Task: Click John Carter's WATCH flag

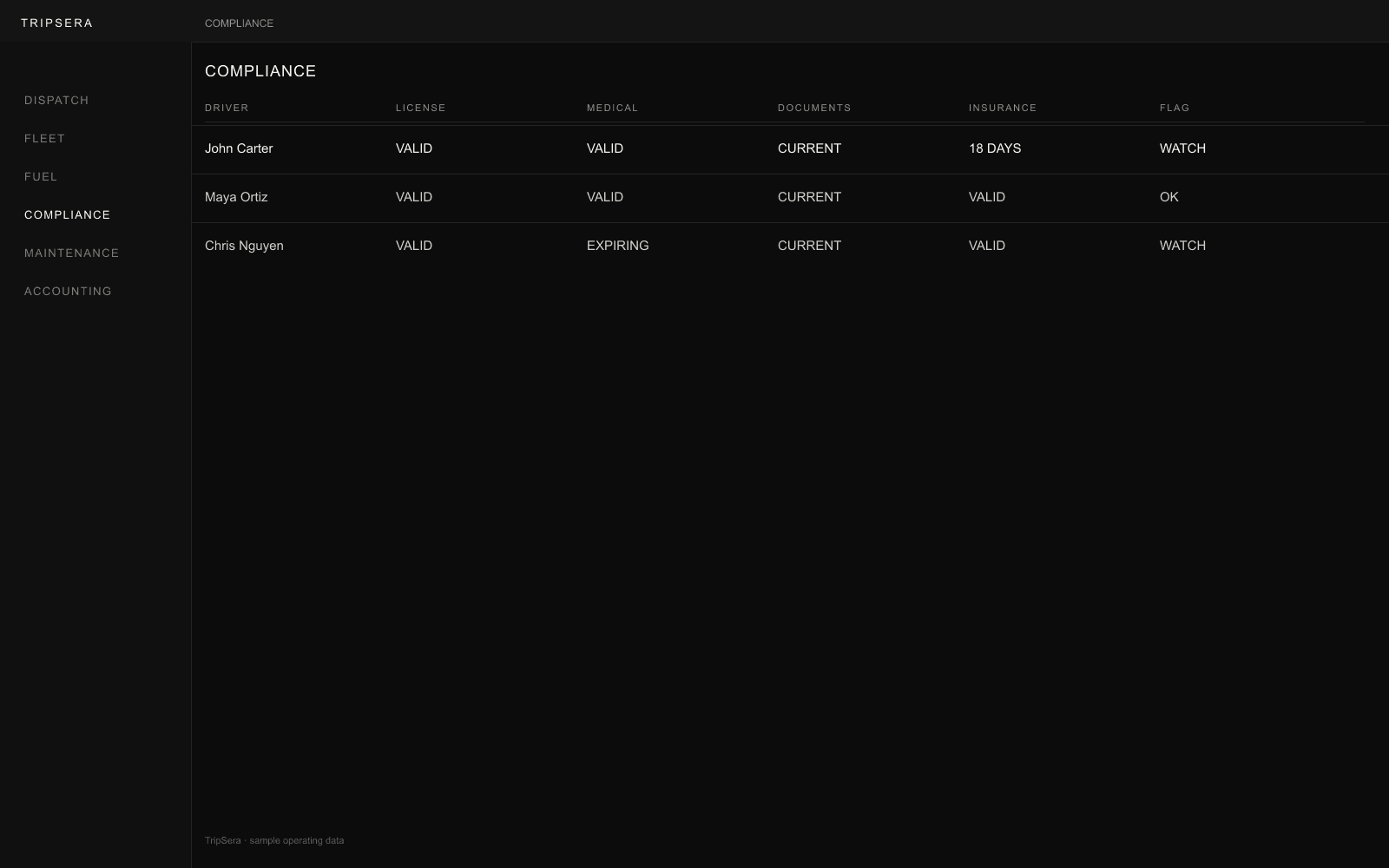Action: click(x=1182, y=148)
